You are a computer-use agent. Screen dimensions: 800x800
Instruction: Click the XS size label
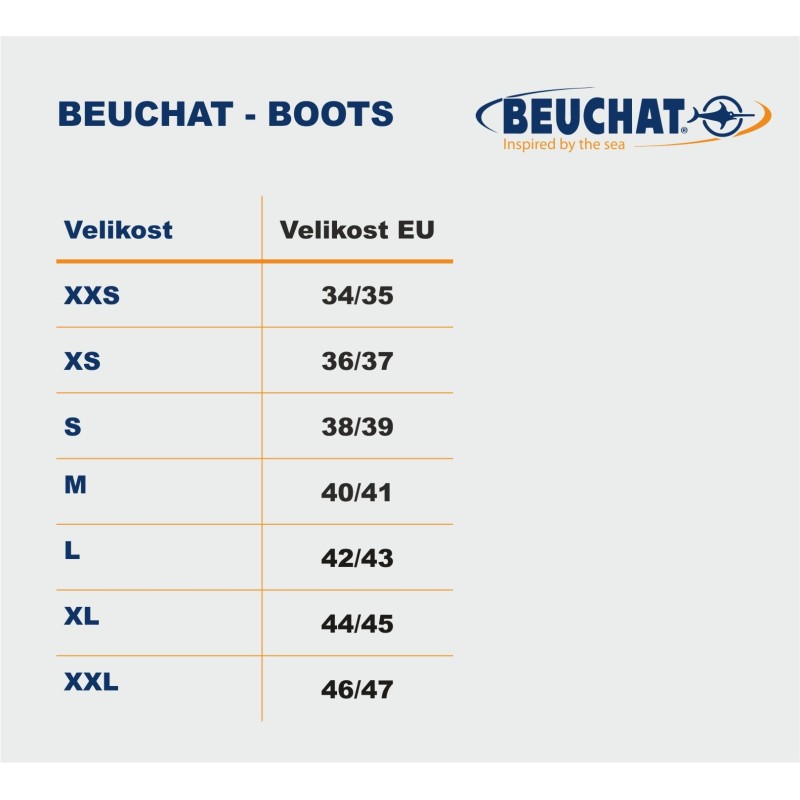(82, 361)
